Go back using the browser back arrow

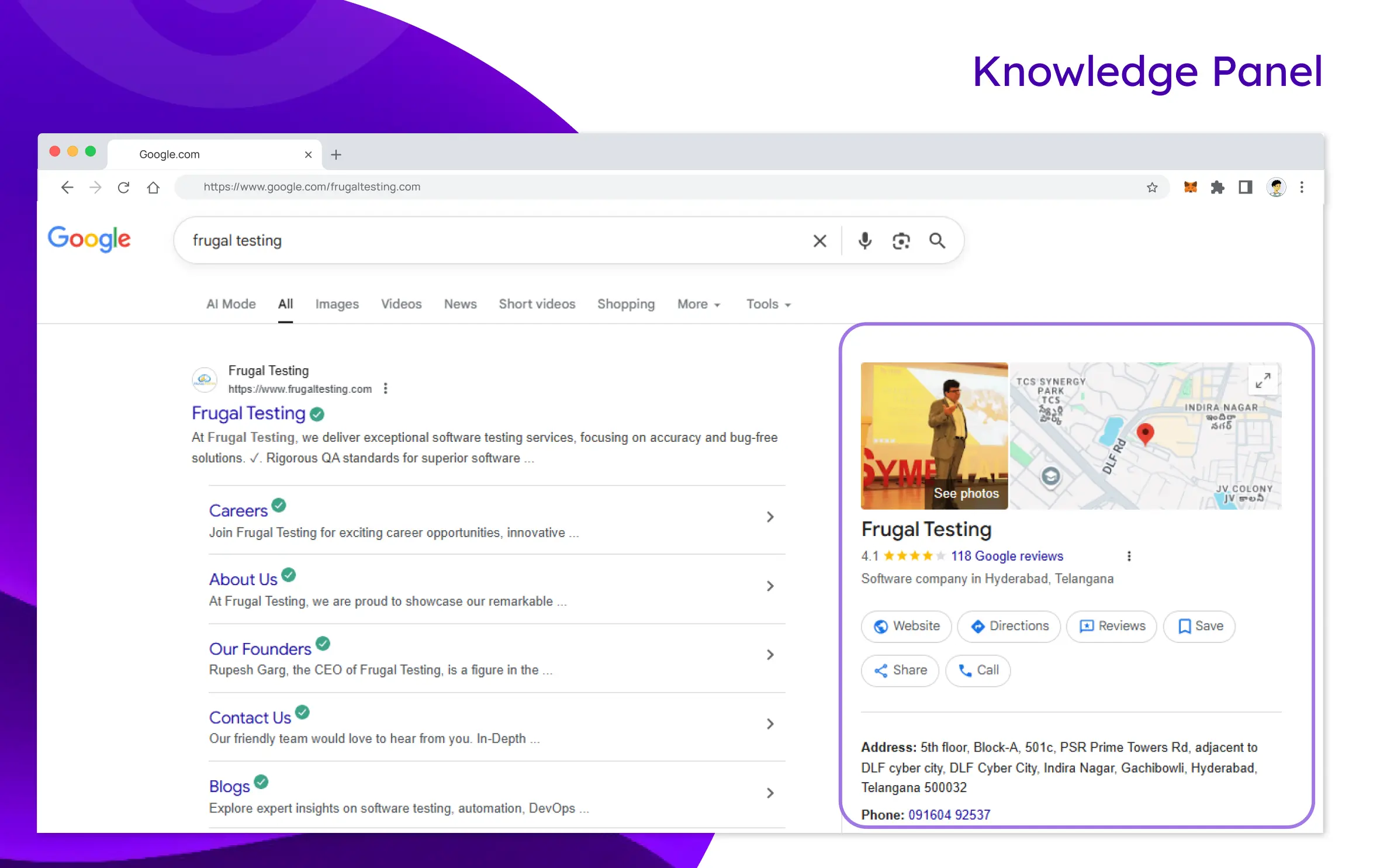67,187
